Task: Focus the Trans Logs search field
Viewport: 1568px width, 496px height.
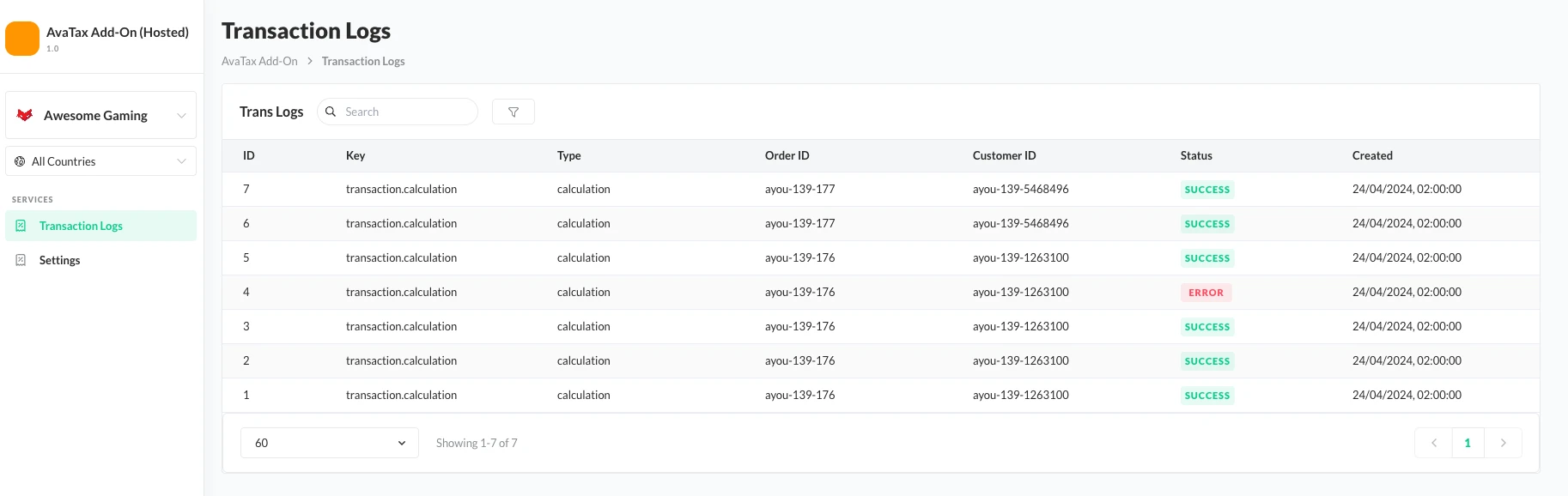Action: click(405, 112)
